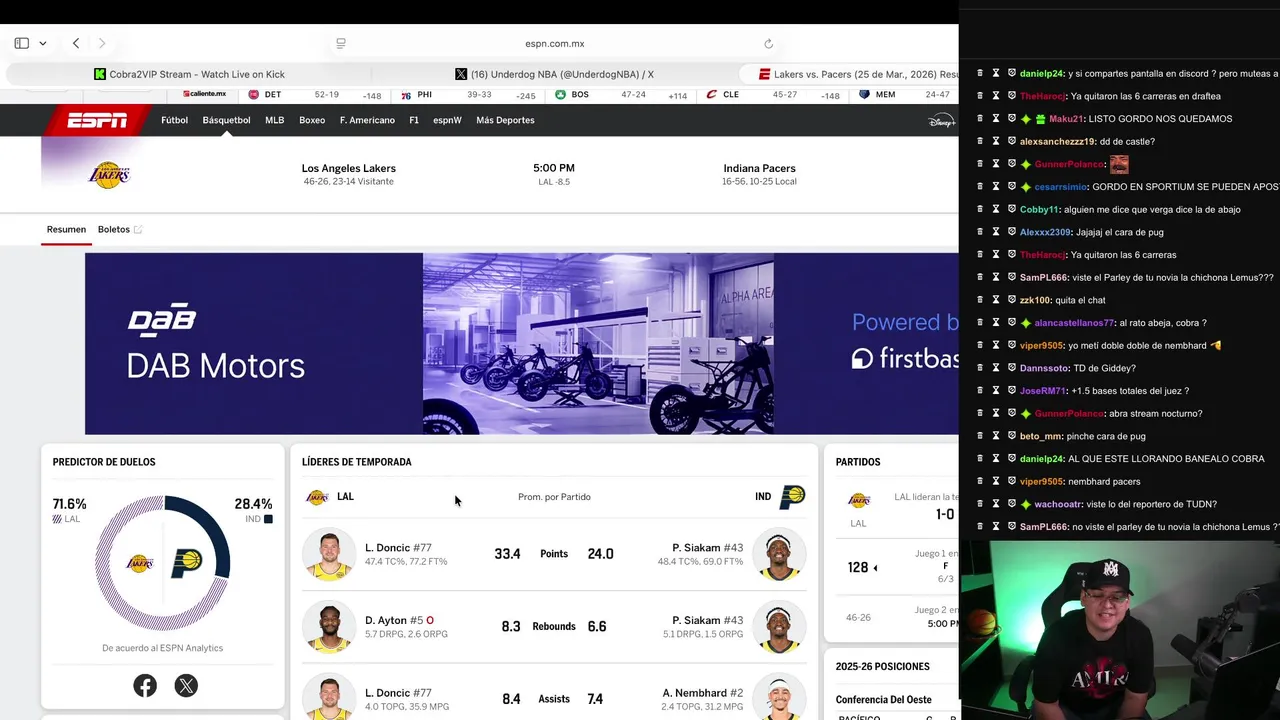Expand the Más Deportes menu
1280x720 pixels.
click(505, 120)
